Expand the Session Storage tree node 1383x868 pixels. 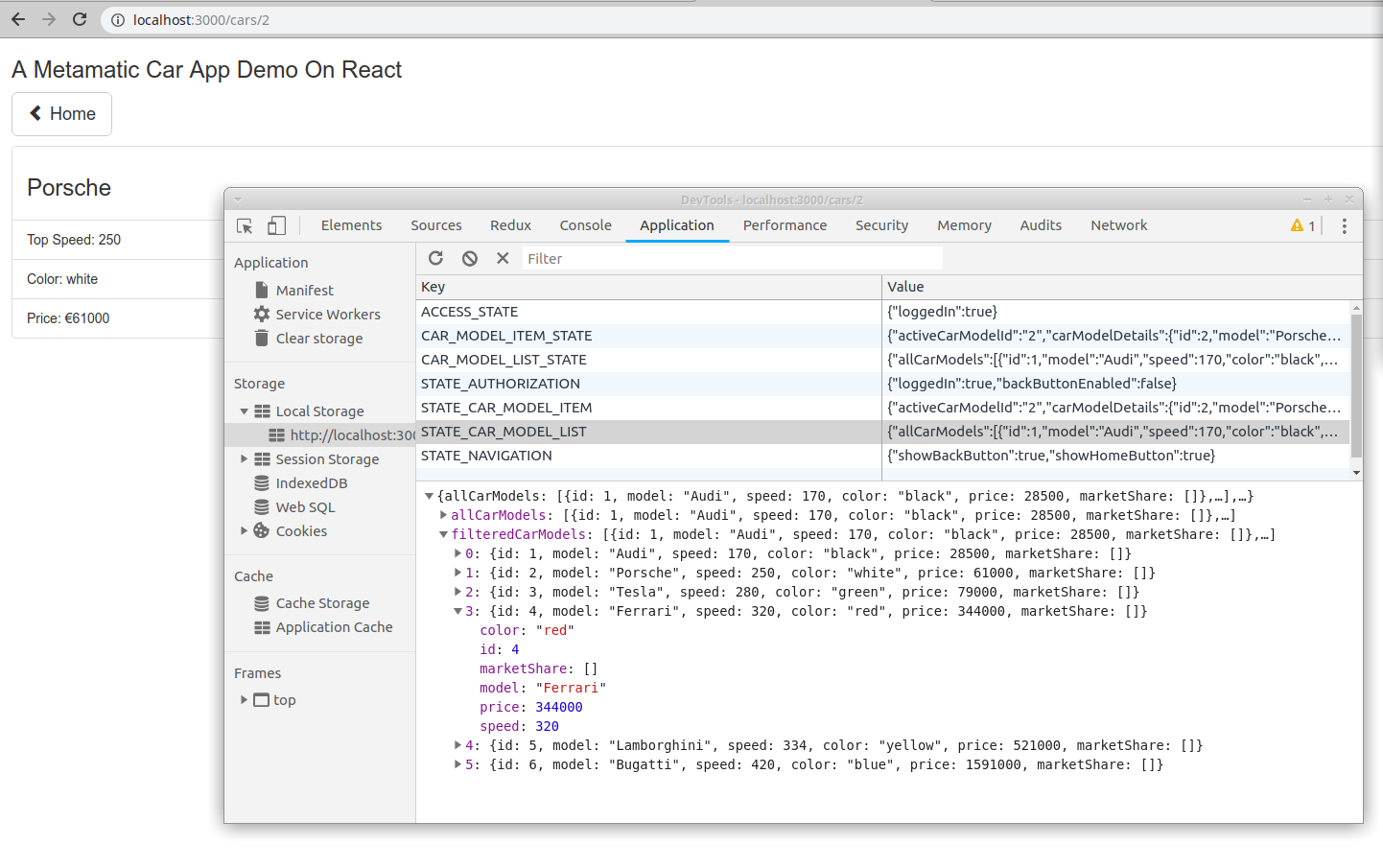click(245, 459)
